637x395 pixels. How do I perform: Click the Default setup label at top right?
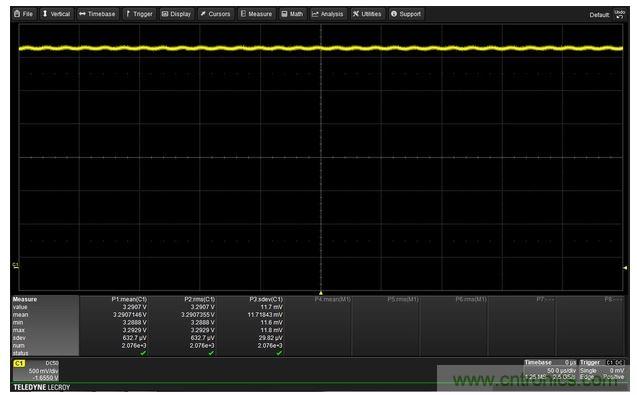[599, 15]
